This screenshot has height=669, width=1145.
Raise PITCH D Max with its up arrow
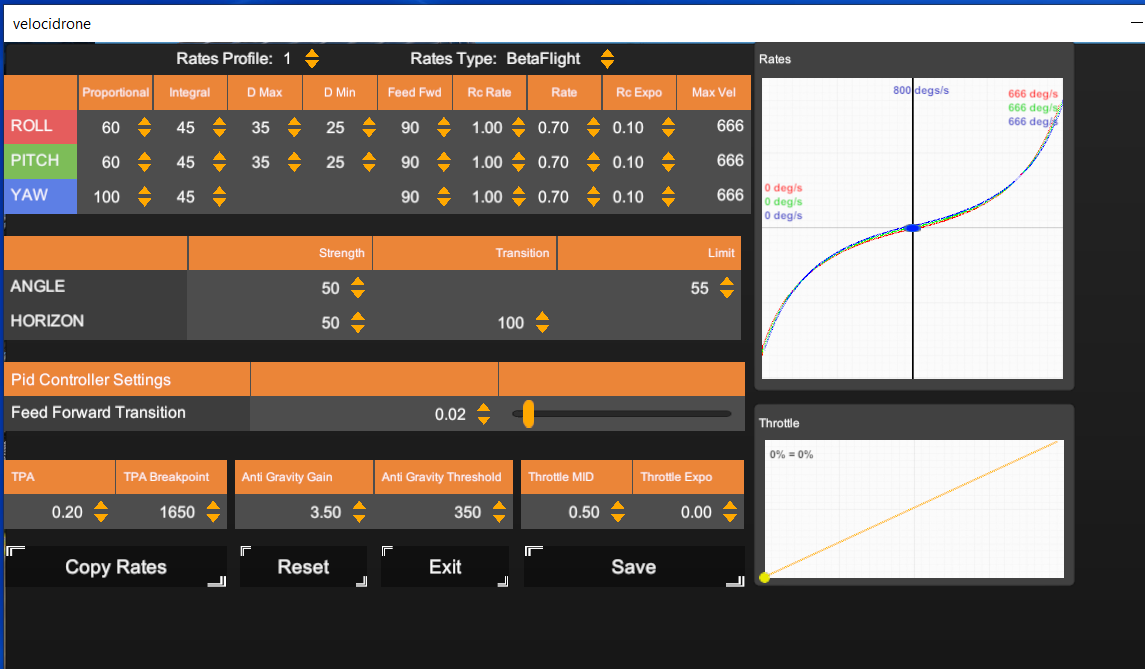coord(294,156)
